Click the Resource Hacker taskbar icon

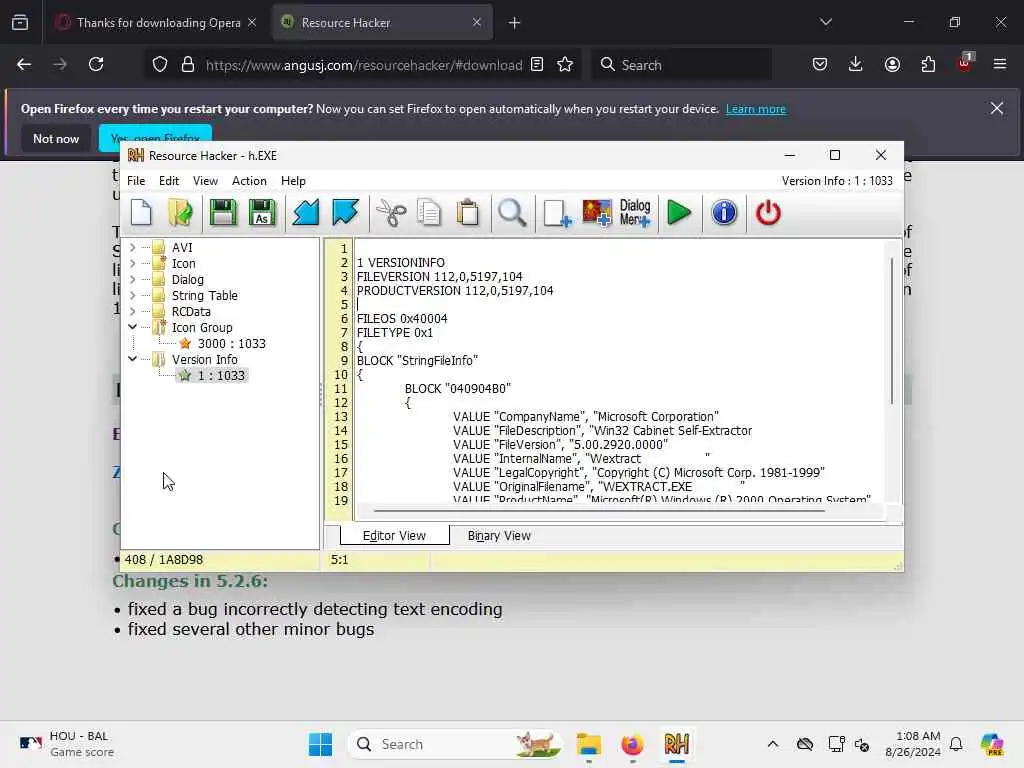[x=677, y=744]
